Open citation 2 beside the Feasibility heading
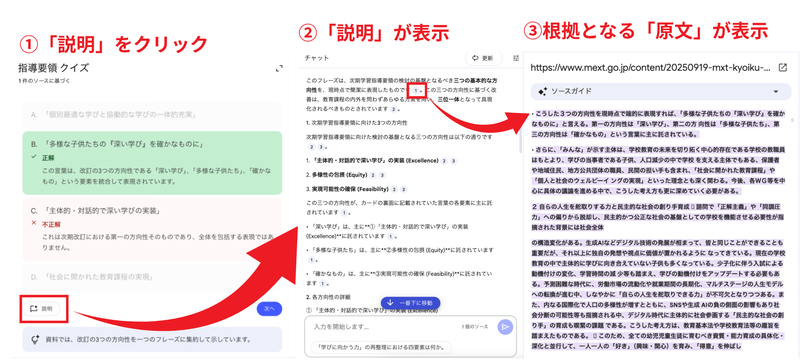 point(394,189)
